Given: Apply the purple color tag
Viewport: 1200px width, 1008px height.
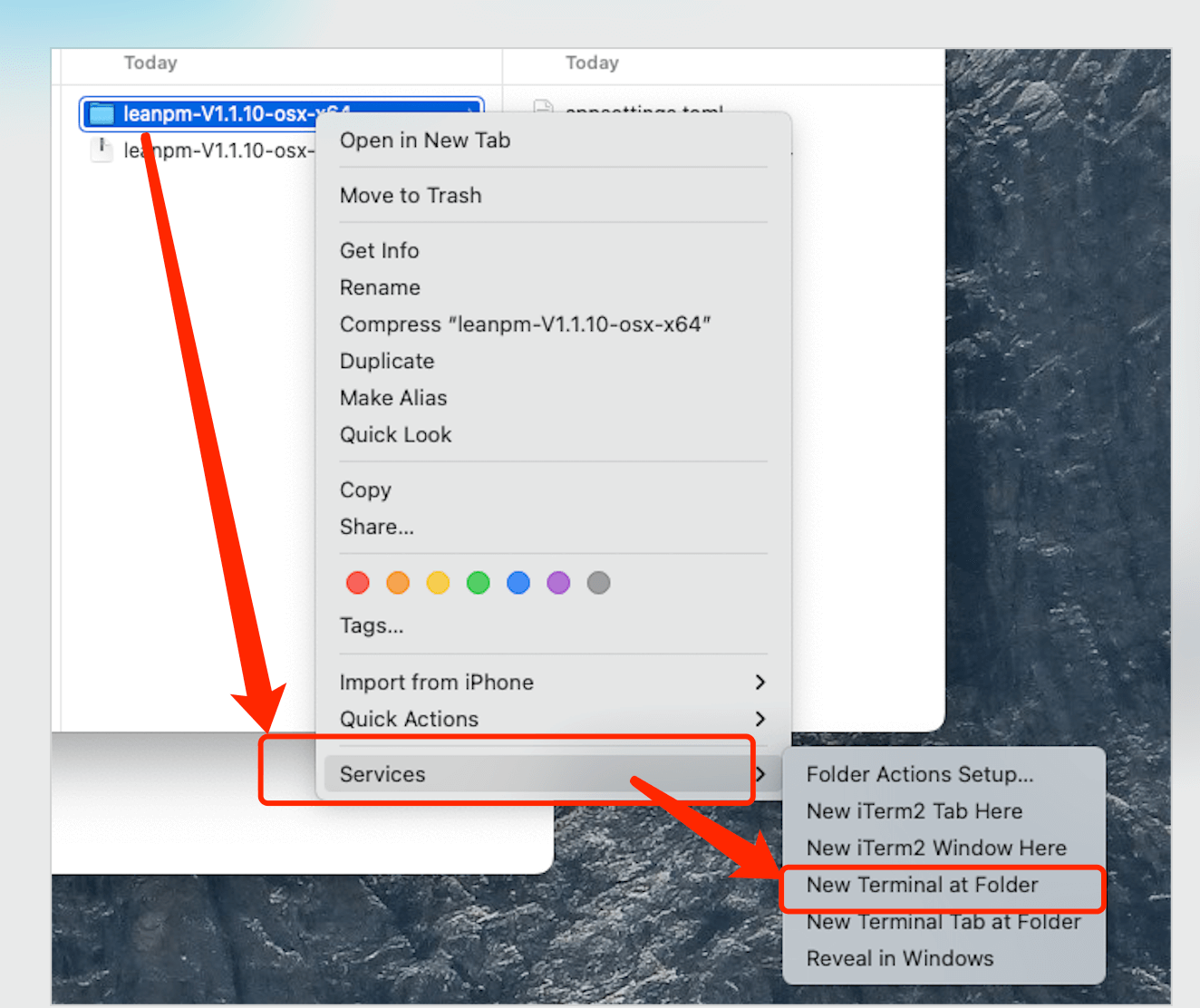Looking at the screenshot, I should 558,583.
